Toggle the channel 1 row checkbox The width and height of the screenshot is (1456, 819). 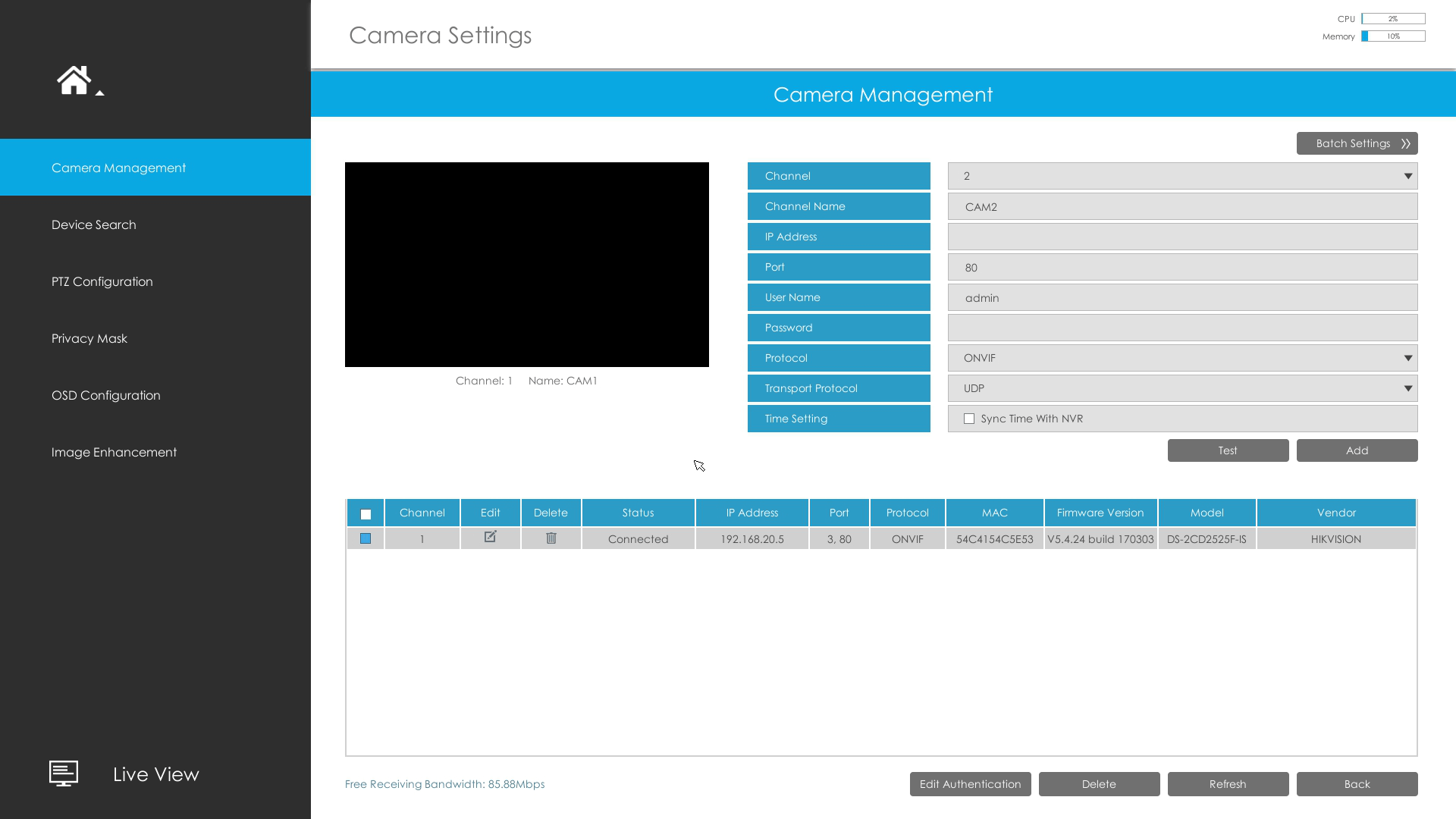366,538
